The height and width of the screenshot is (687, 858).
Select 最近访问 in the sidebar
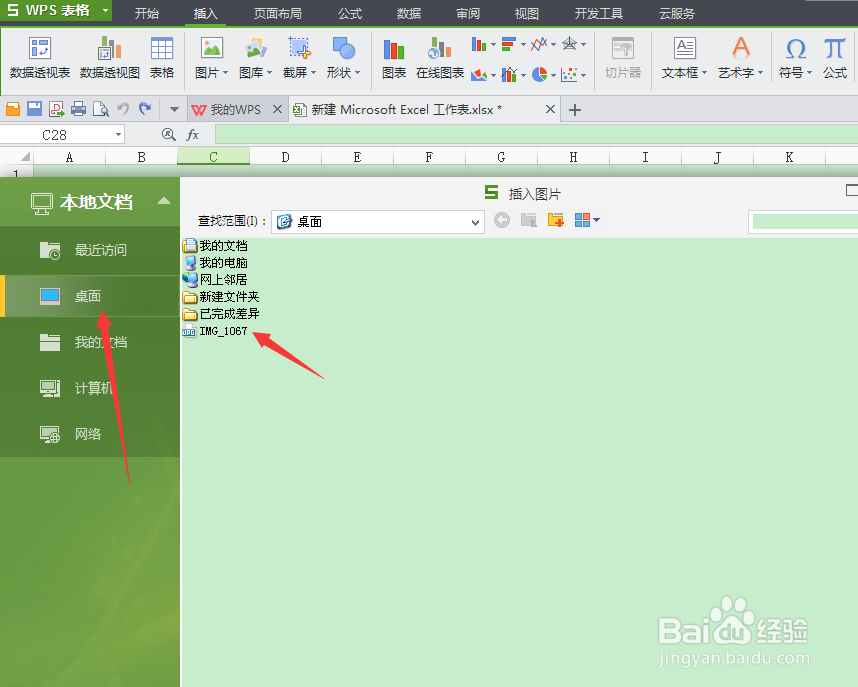(x=90, y=250)
